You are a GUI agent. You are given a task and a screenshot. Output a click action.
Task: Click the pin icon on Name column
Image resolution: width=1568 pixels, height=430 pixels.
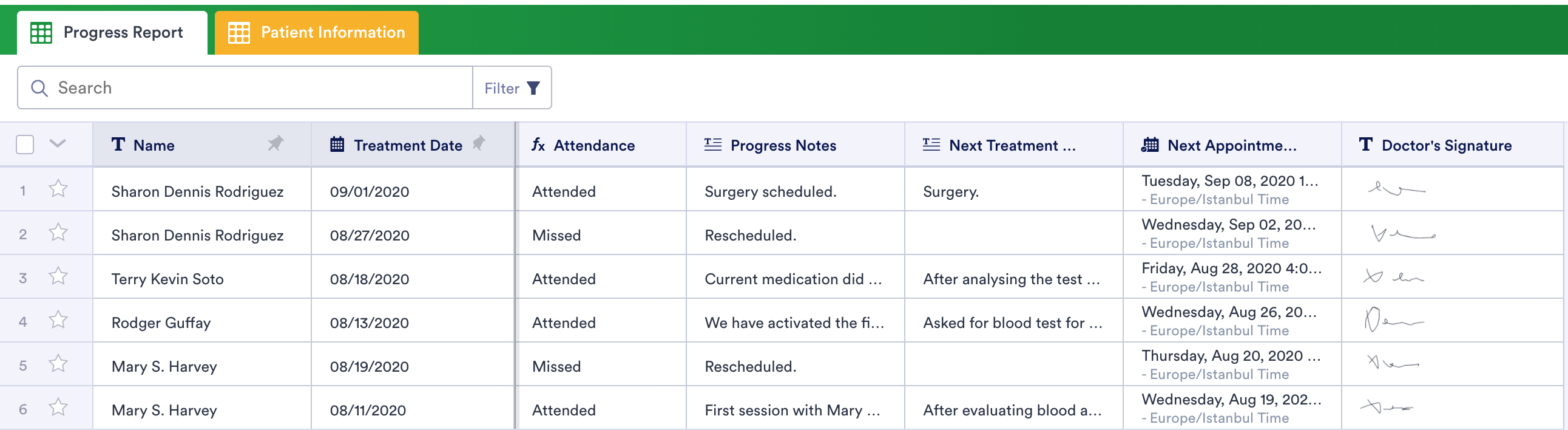tap(275, 144)
